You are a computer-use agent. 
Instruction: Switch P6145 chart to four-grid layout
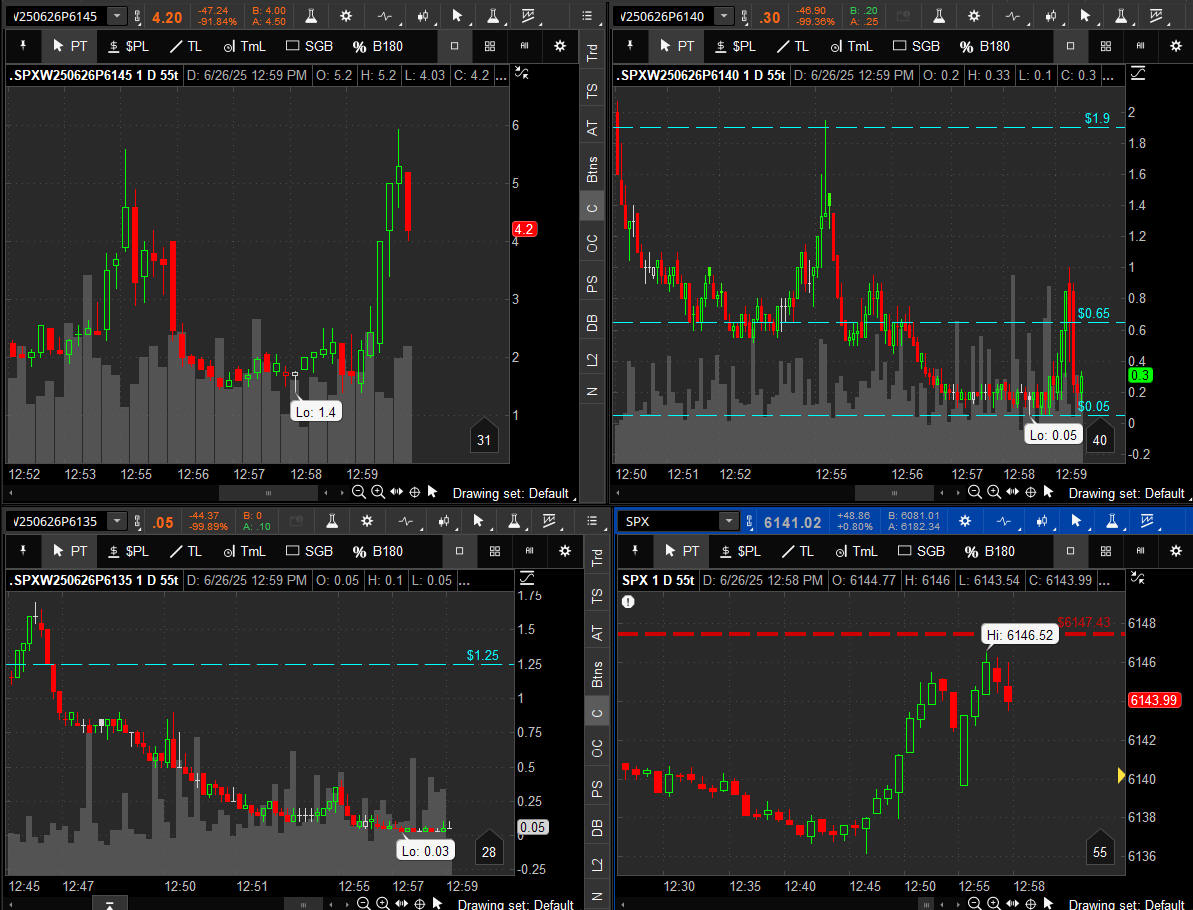(x=490, y=46)
